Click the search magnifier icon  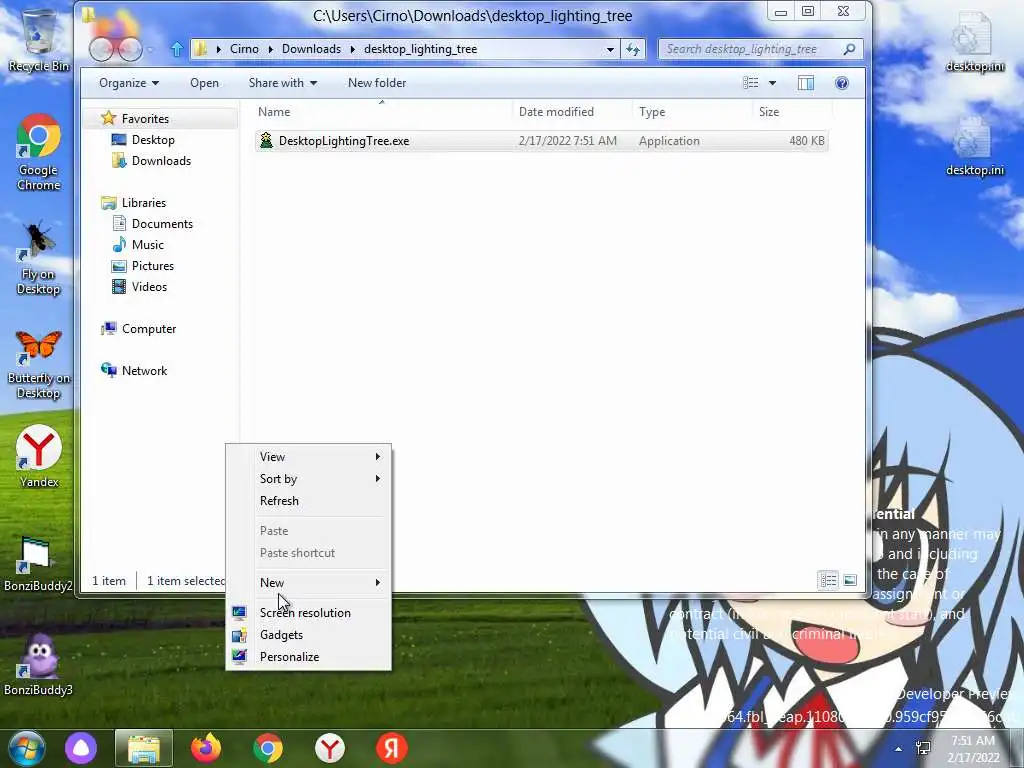pos(849,49)
